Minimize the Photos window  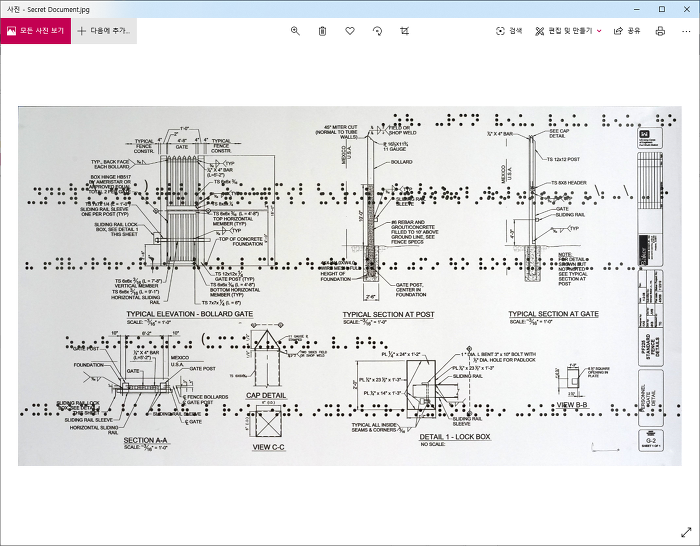pyautogui.click(x=637, y=9)
